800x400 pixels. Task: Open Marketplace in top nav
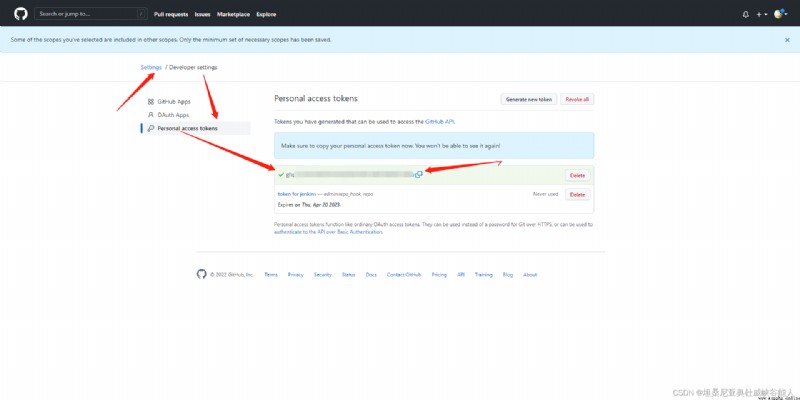pyautogui.click(x=233, y=14)
